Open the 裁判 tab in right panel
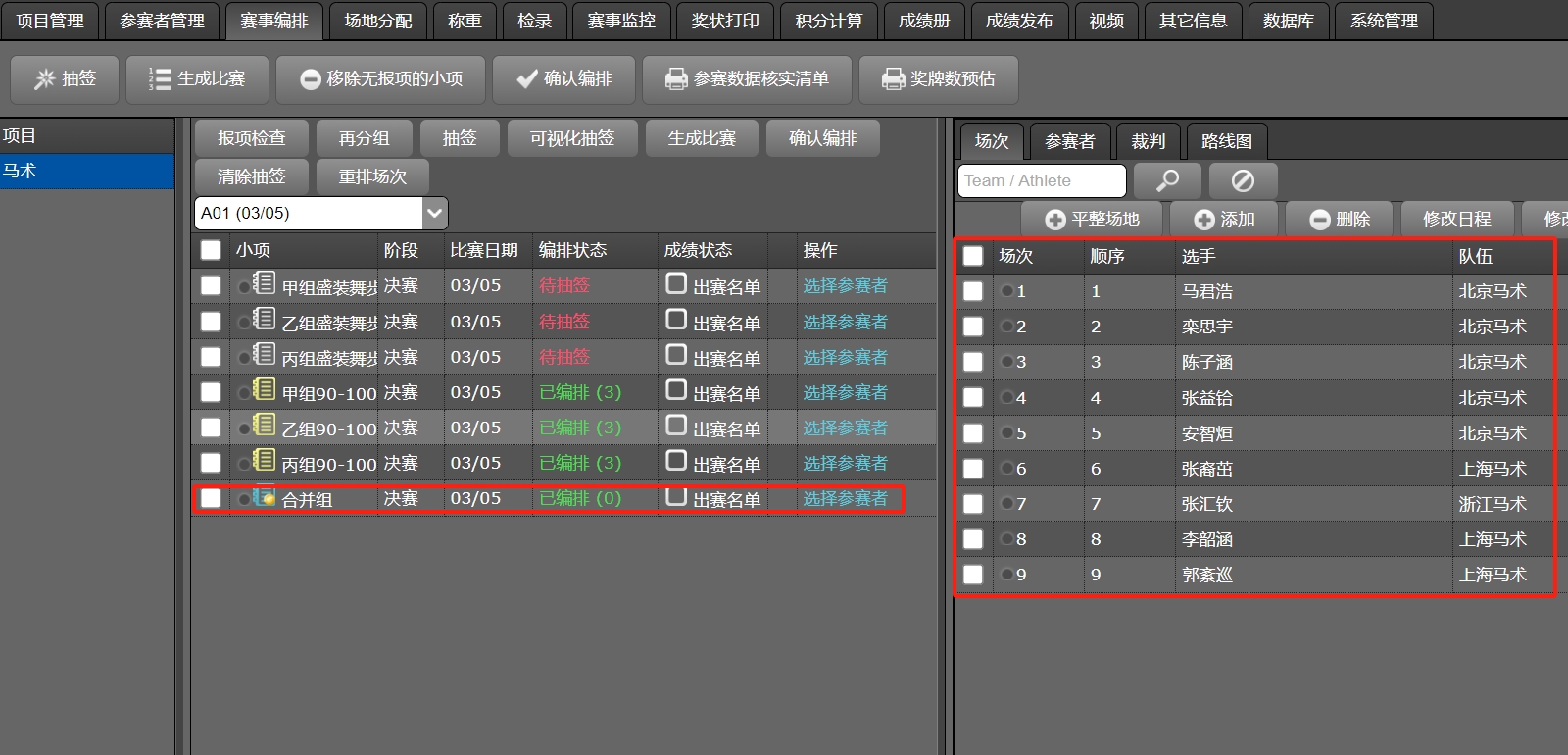 click(1148, 142)
